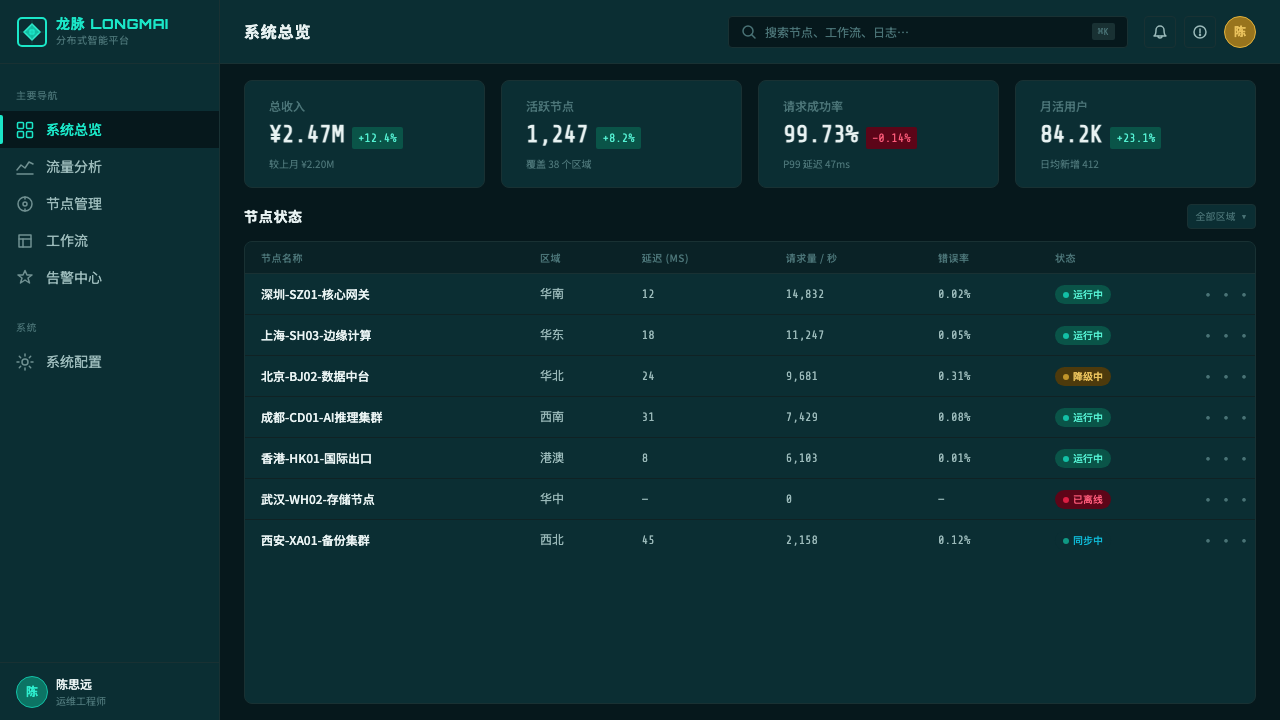Open more actions for 武汉-WH02-存储节点 row
Screen dimensions: 1280x720
(x=1226, y=500)
